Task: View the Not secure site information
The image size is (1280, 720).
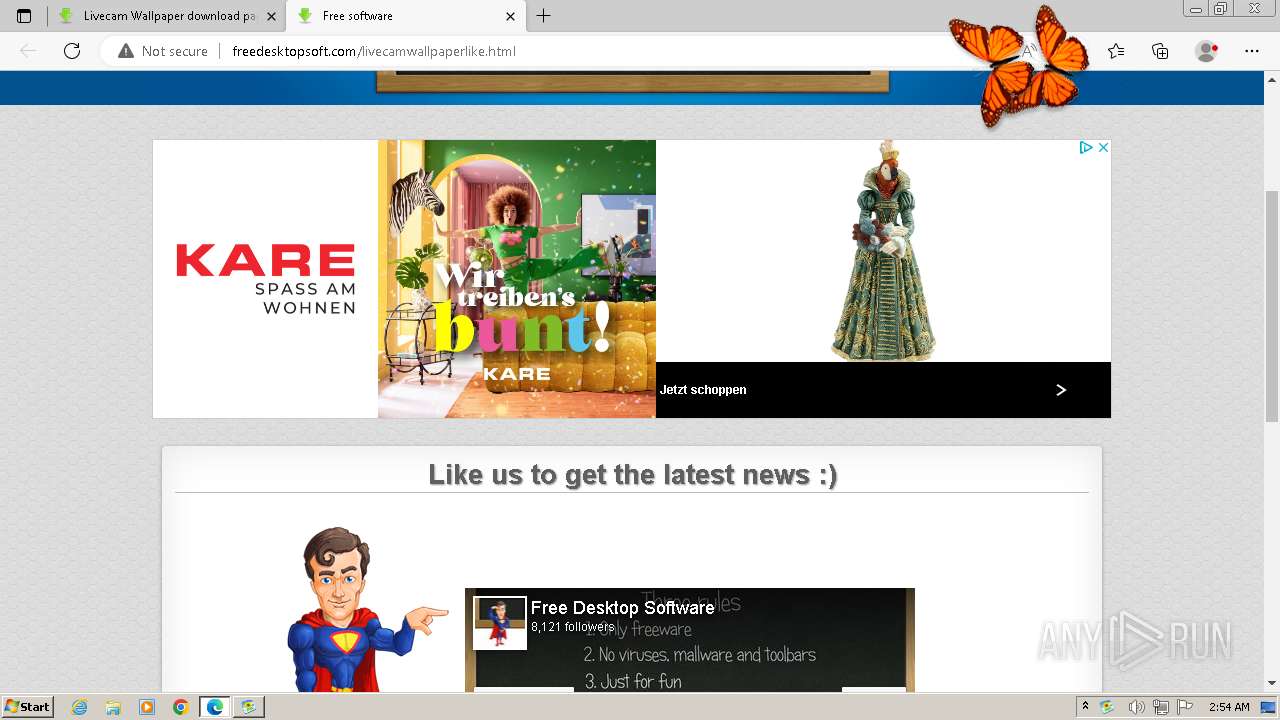Action: coord(163,51)
